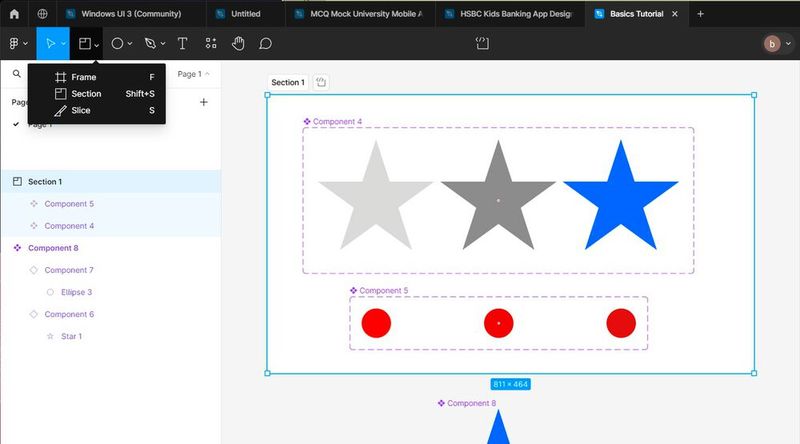Click the Star 1 star layer icon
Image resolution: width=800 pixels, height=444 pixels.
50,336
